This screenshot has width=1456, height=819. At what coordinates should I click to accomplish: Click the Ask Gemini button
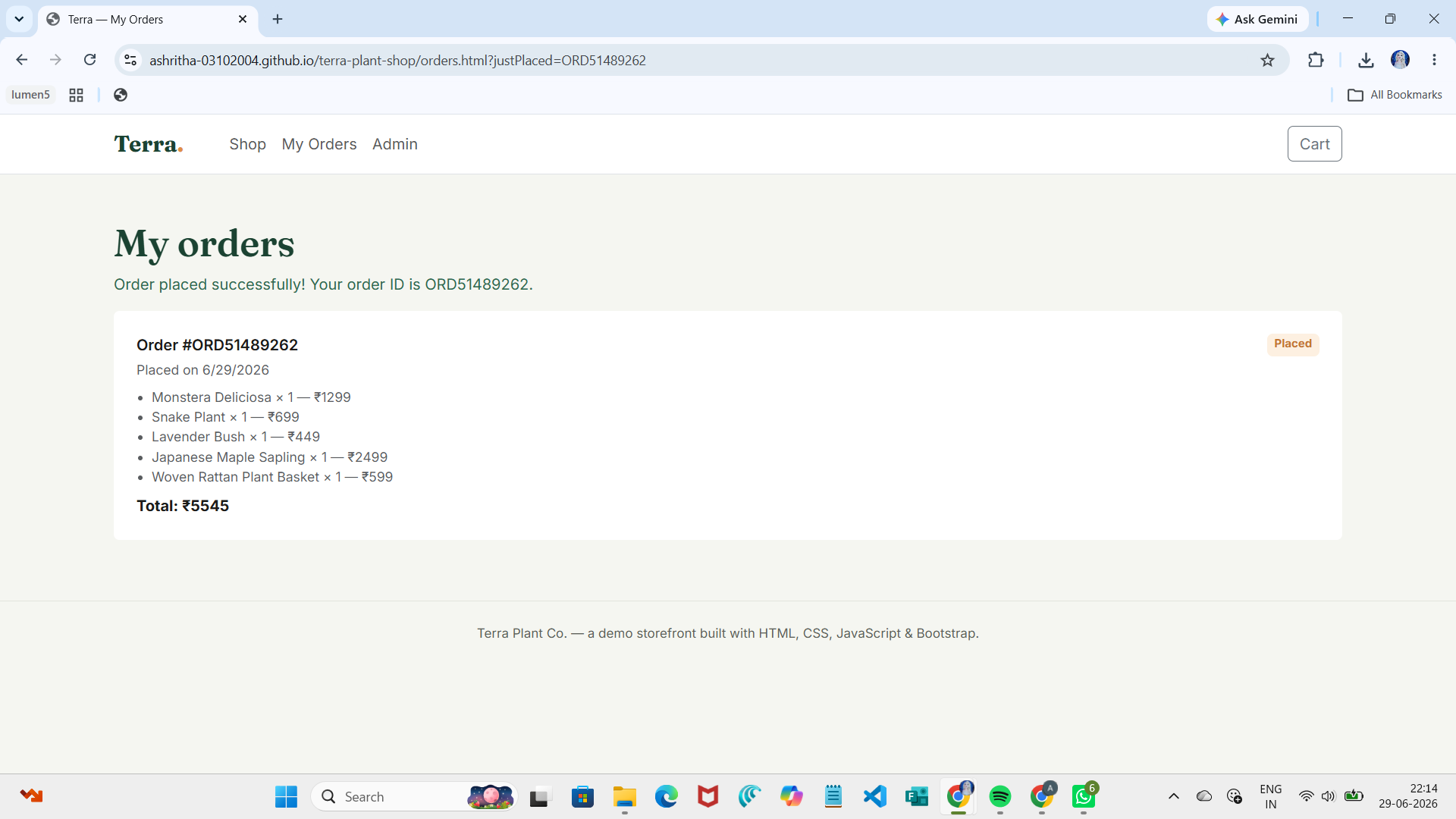point(1257,19)
